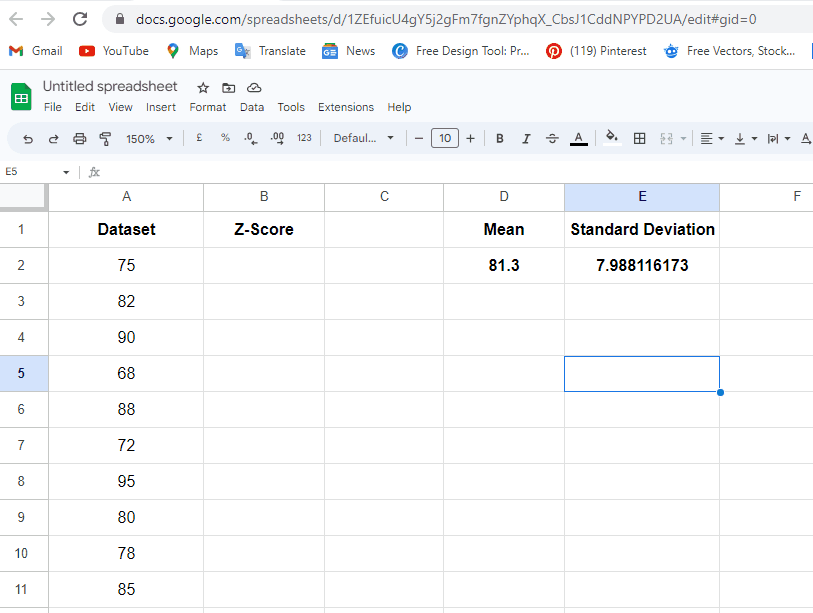Open the Data menu

(x=252, y=107)
